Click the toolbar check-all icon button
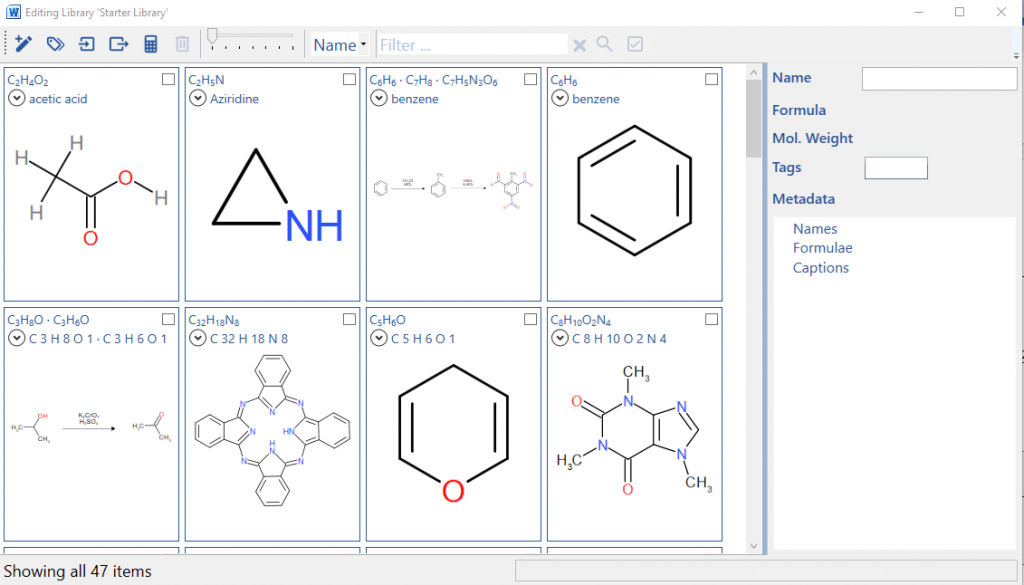Viewport: 1024px width, 585px height. [635, 44]
